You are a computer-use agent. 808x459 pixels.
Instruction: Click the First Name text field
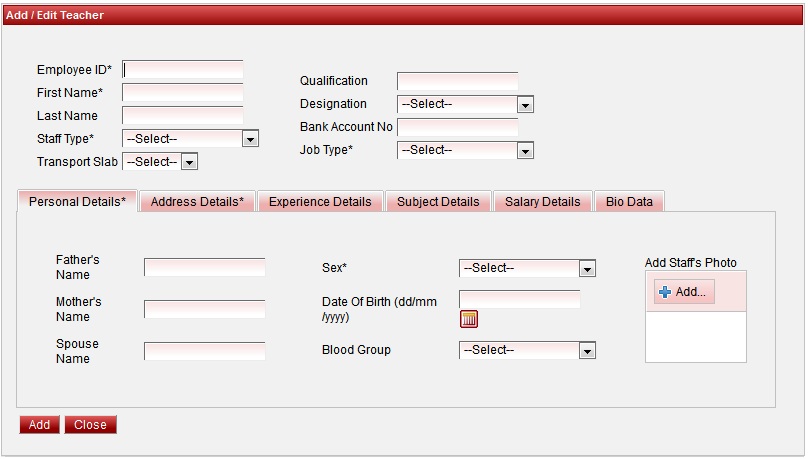click(x=182, y=93)
